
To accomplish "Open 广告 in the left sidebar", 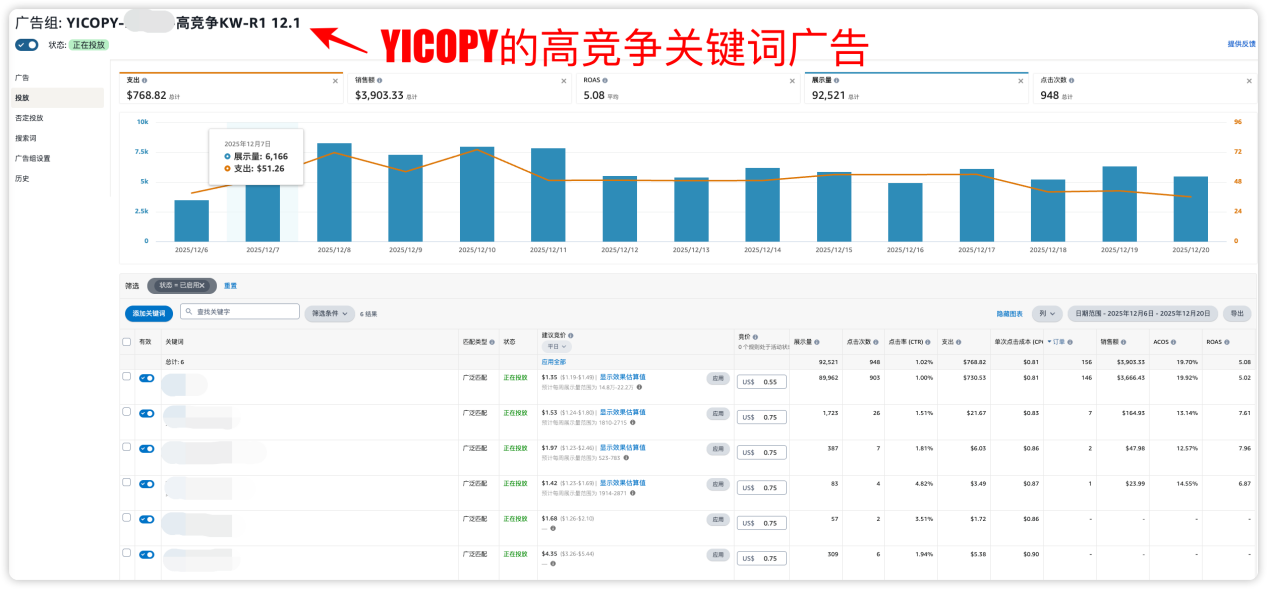I will click(x=22, y=77).
